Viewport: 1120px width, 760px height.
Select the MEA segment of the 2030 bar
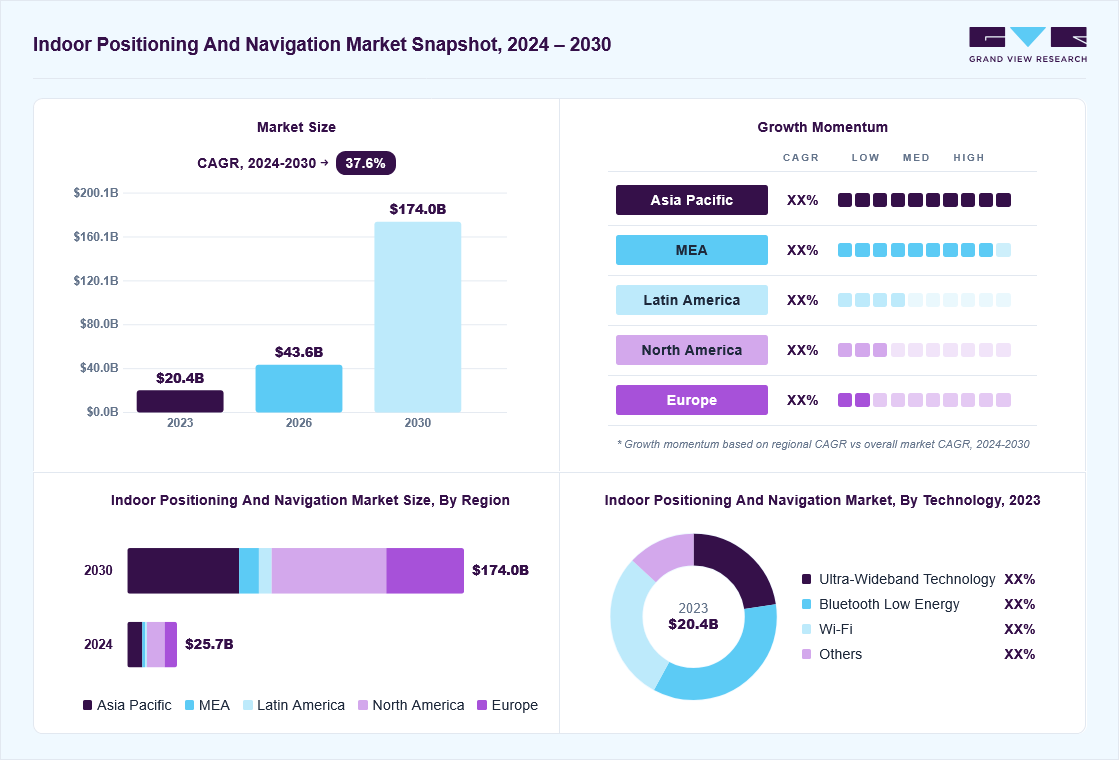249,571
